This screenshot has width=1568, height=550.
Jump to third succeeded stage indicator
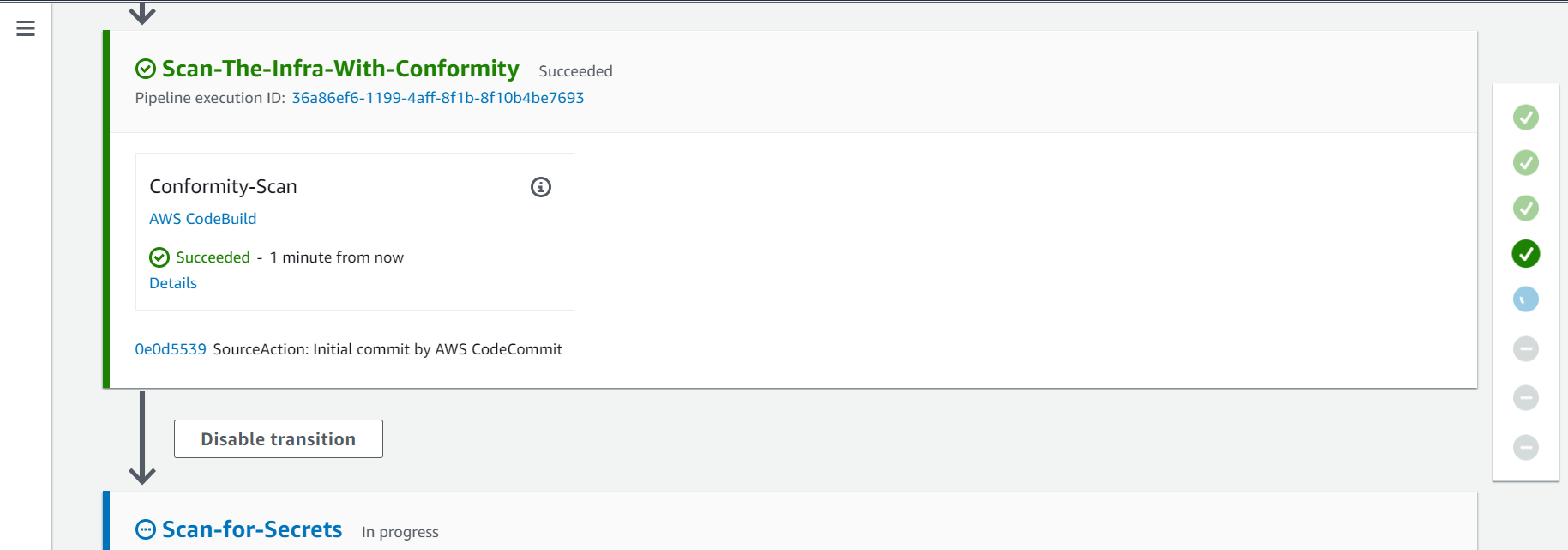pos(1526,209)
